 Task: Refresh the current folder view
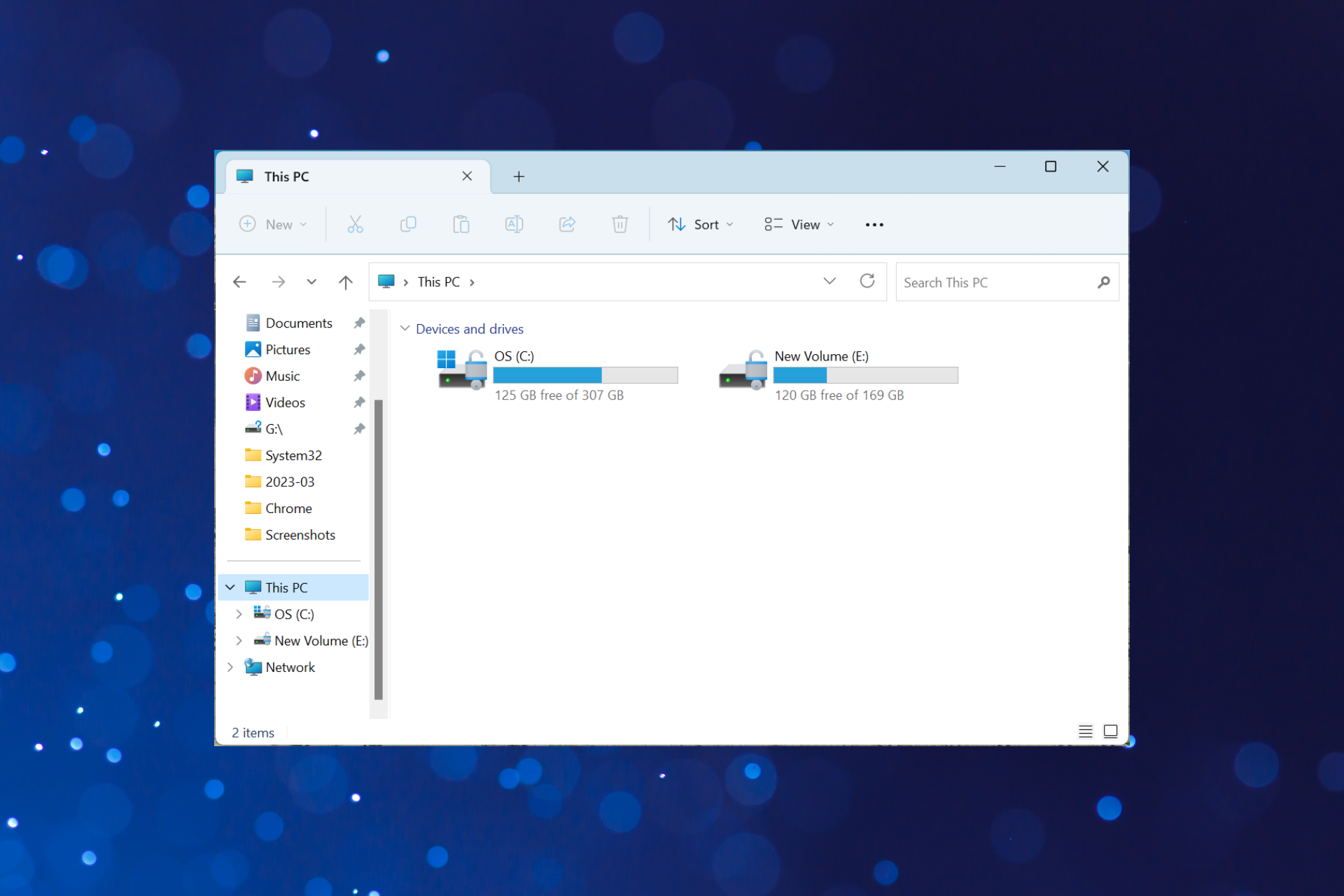[867, 281]
